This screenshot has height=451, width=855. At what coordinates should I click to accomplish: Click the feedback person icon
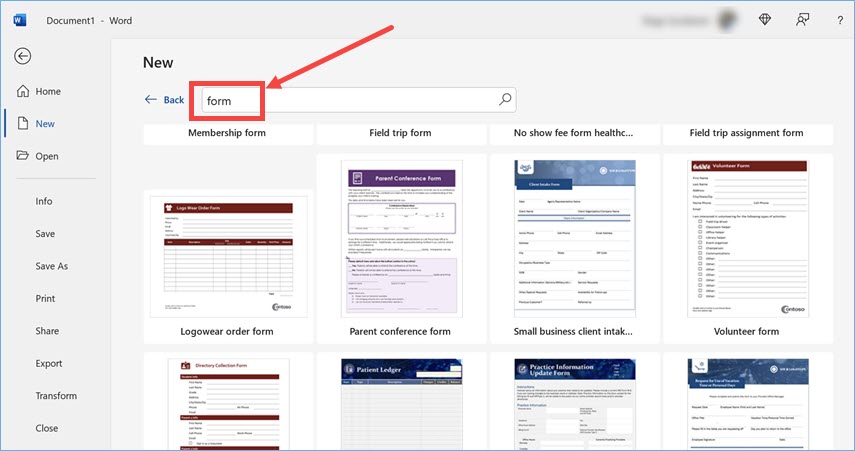click(802, 19)
